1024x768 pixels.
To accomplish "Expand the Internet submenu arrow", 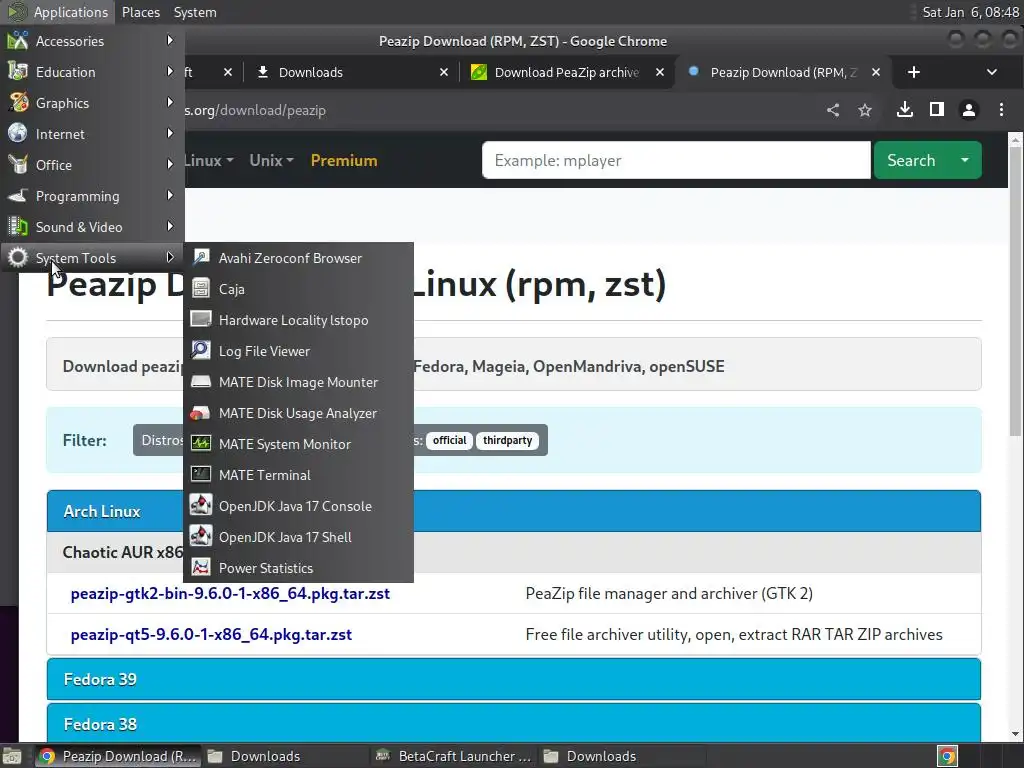I will 170,133.
